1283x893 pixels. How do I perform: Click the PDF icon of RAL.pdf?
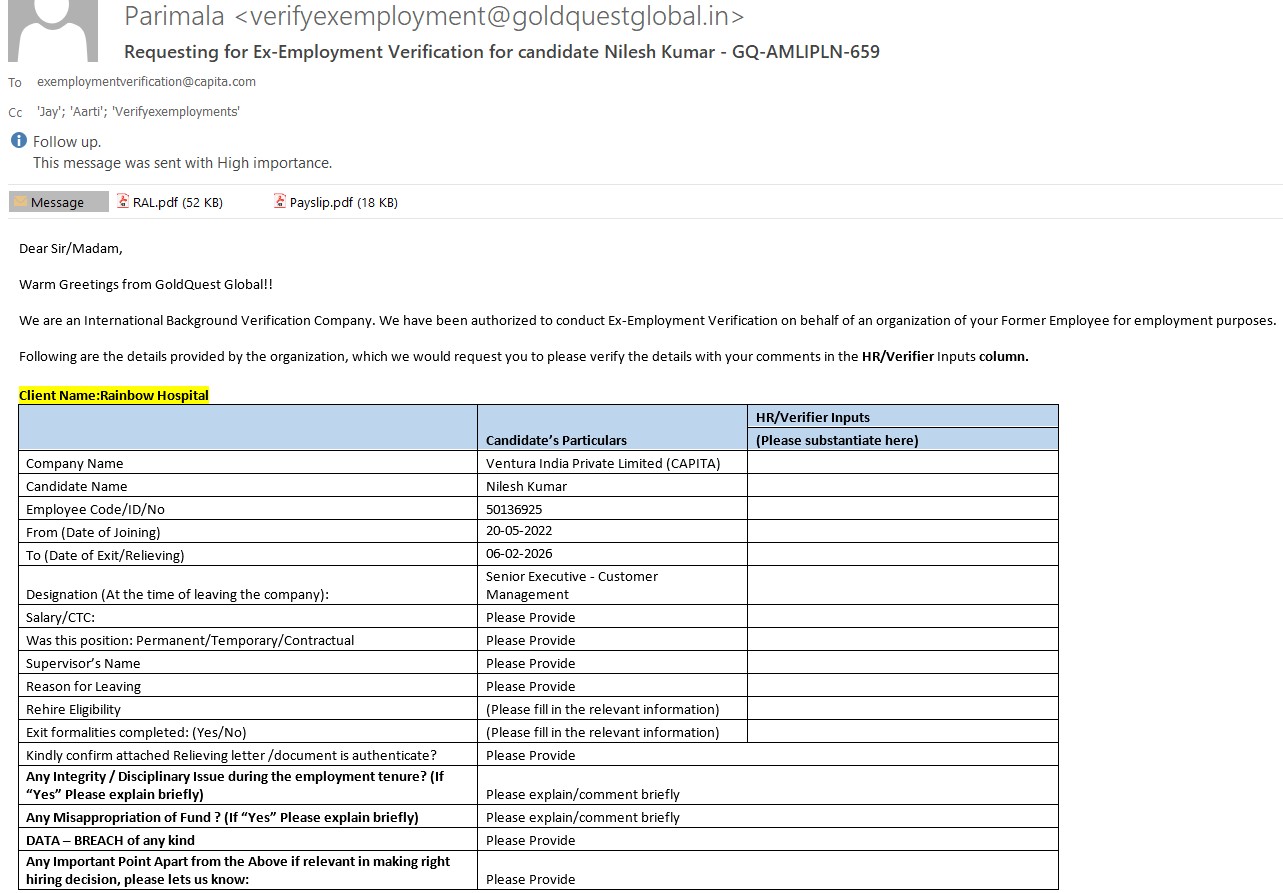pyautogui.click(x=123, y=202)
